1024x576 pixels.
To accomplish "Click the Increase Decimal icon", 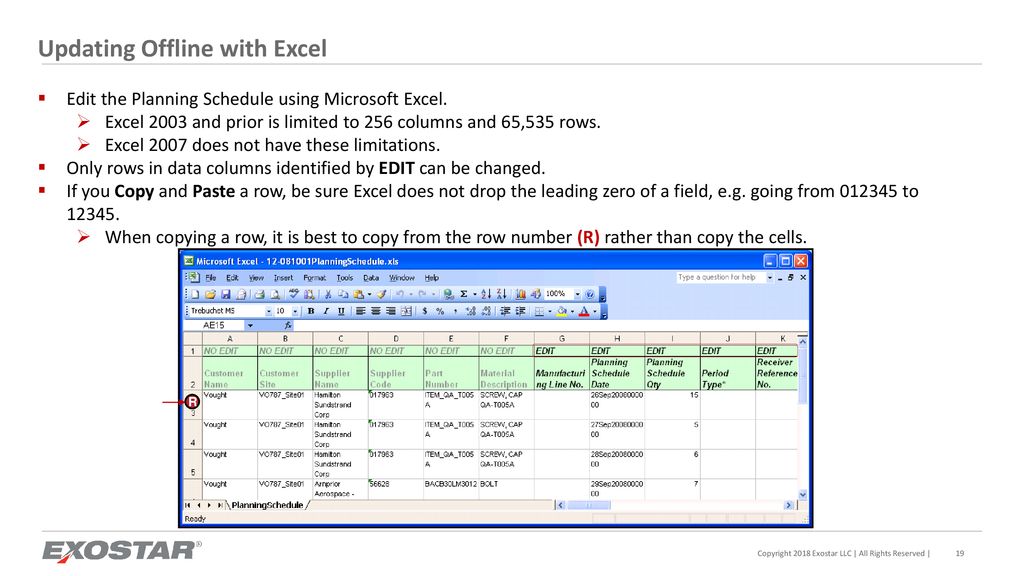I will pos(471,311).
